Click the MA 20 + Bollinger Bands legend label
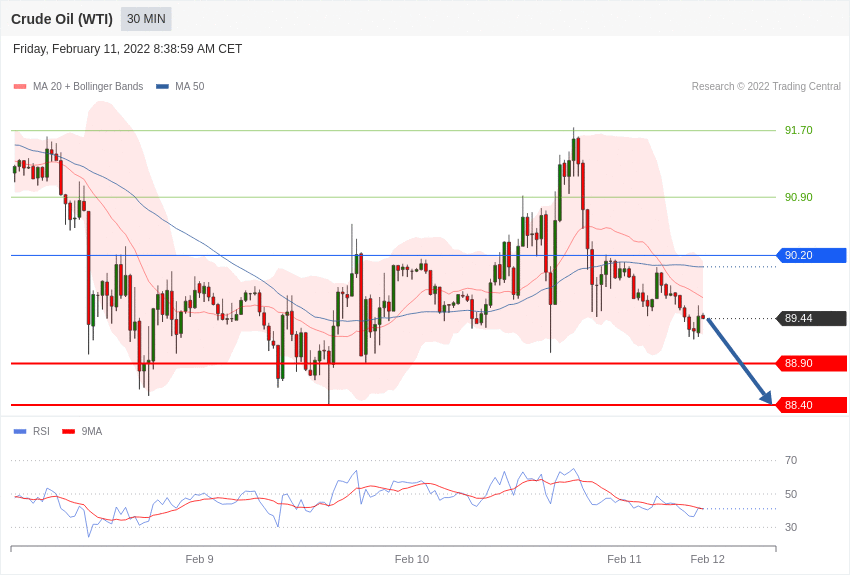The height and width of the screenshot is (576, 850). click(88, 86)
